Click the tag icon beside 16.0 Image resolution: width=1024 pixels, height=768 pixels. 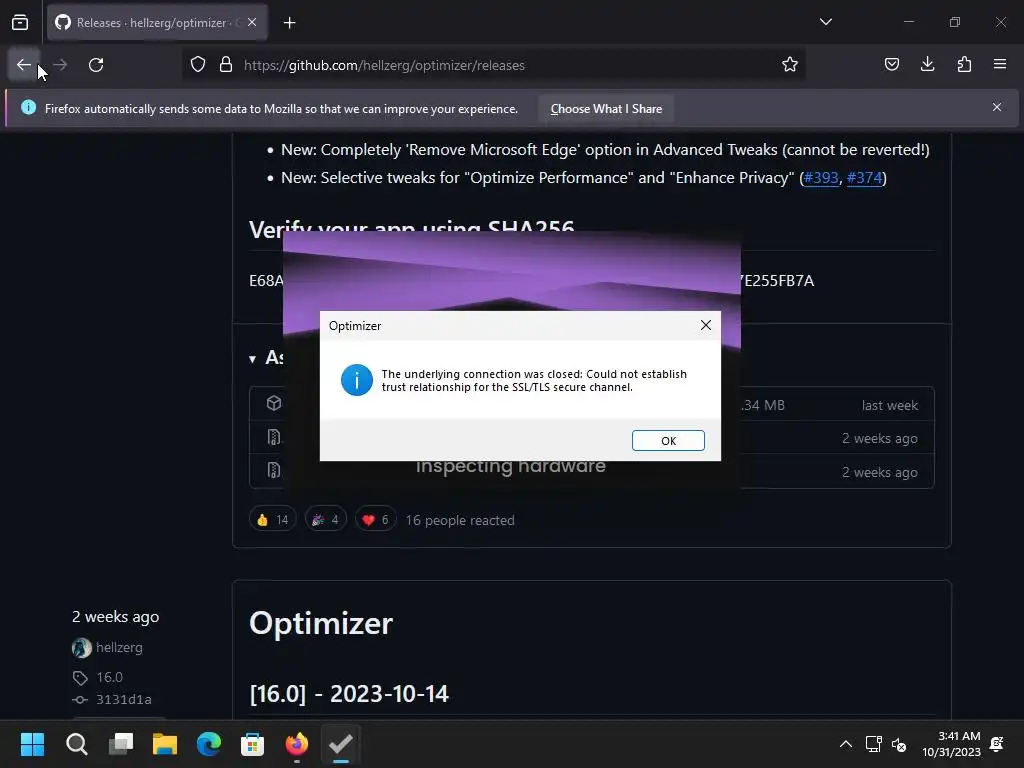pyautogui.click(x=80, y=678)
